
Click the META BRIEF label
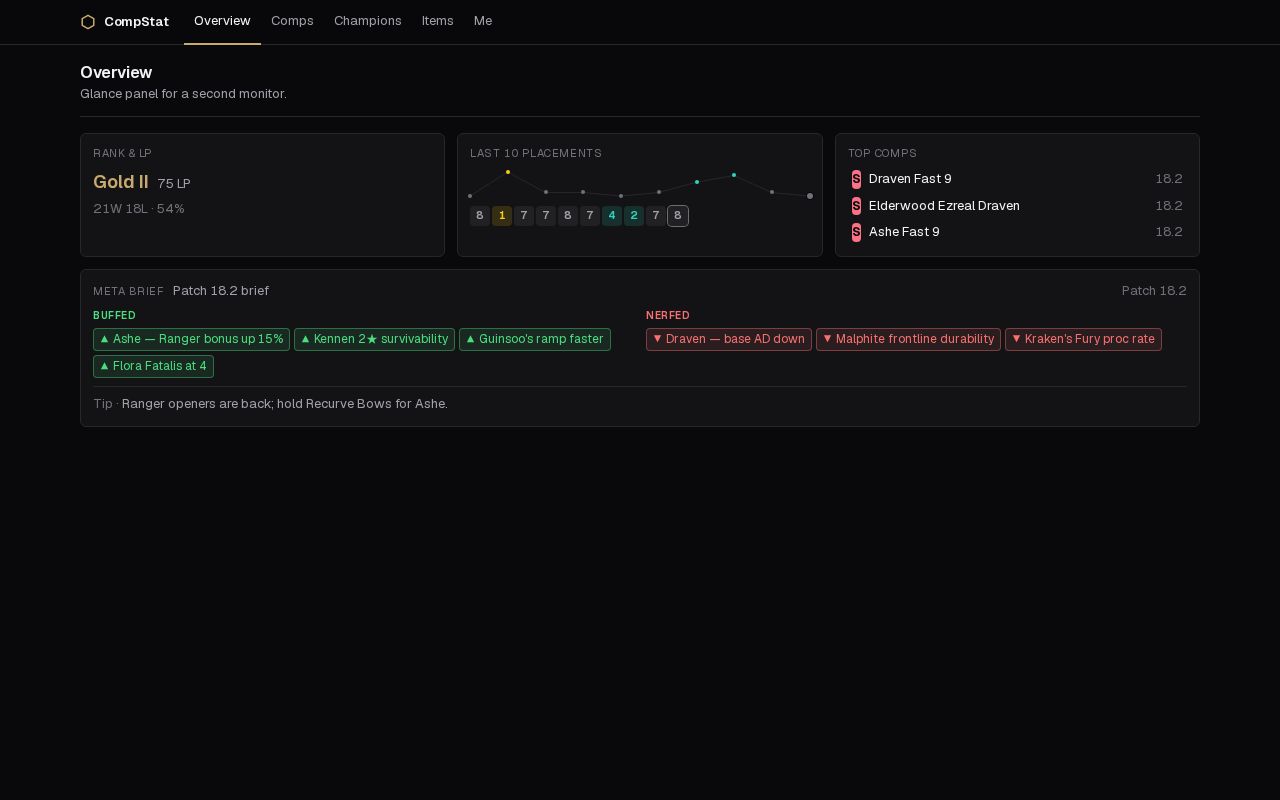point(128,291)
